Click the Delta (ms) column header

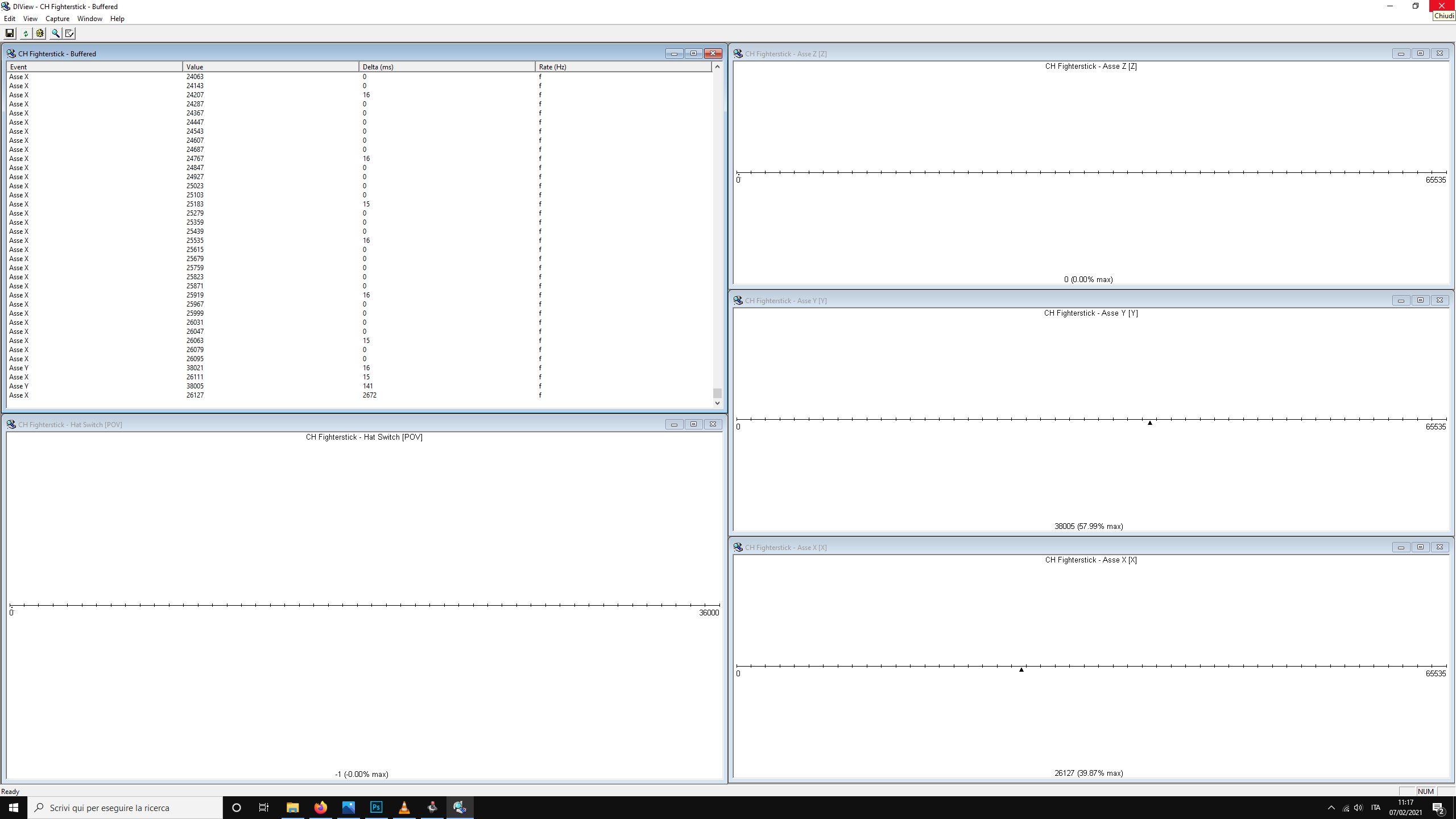tap(447, 67)
